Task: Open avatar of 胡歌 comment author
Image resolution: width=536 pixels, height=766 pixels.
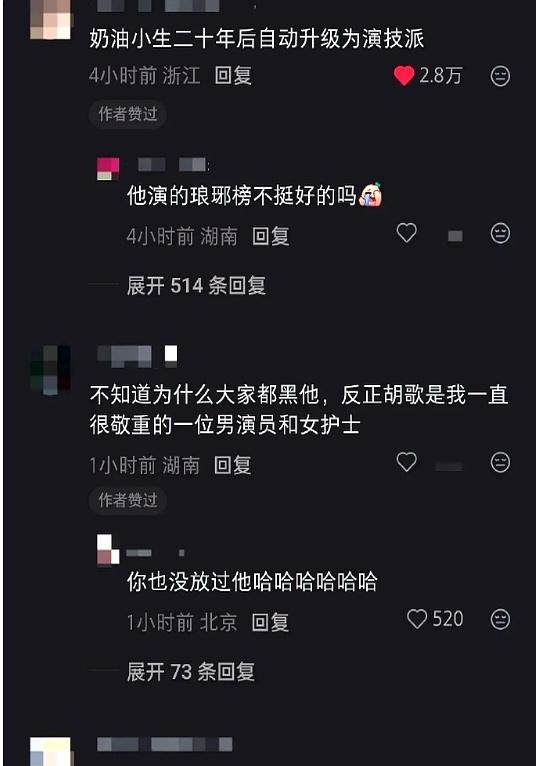Action: click(x=51, y=370)
